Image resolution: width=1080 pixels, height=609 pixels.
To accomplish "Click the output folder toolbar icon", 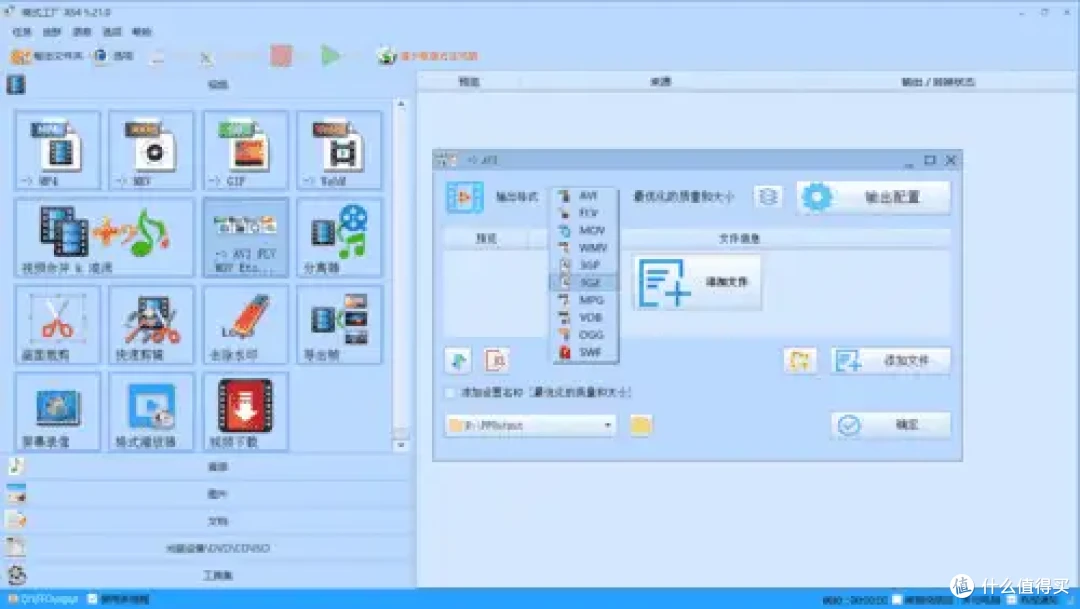I will click(20, 56).
